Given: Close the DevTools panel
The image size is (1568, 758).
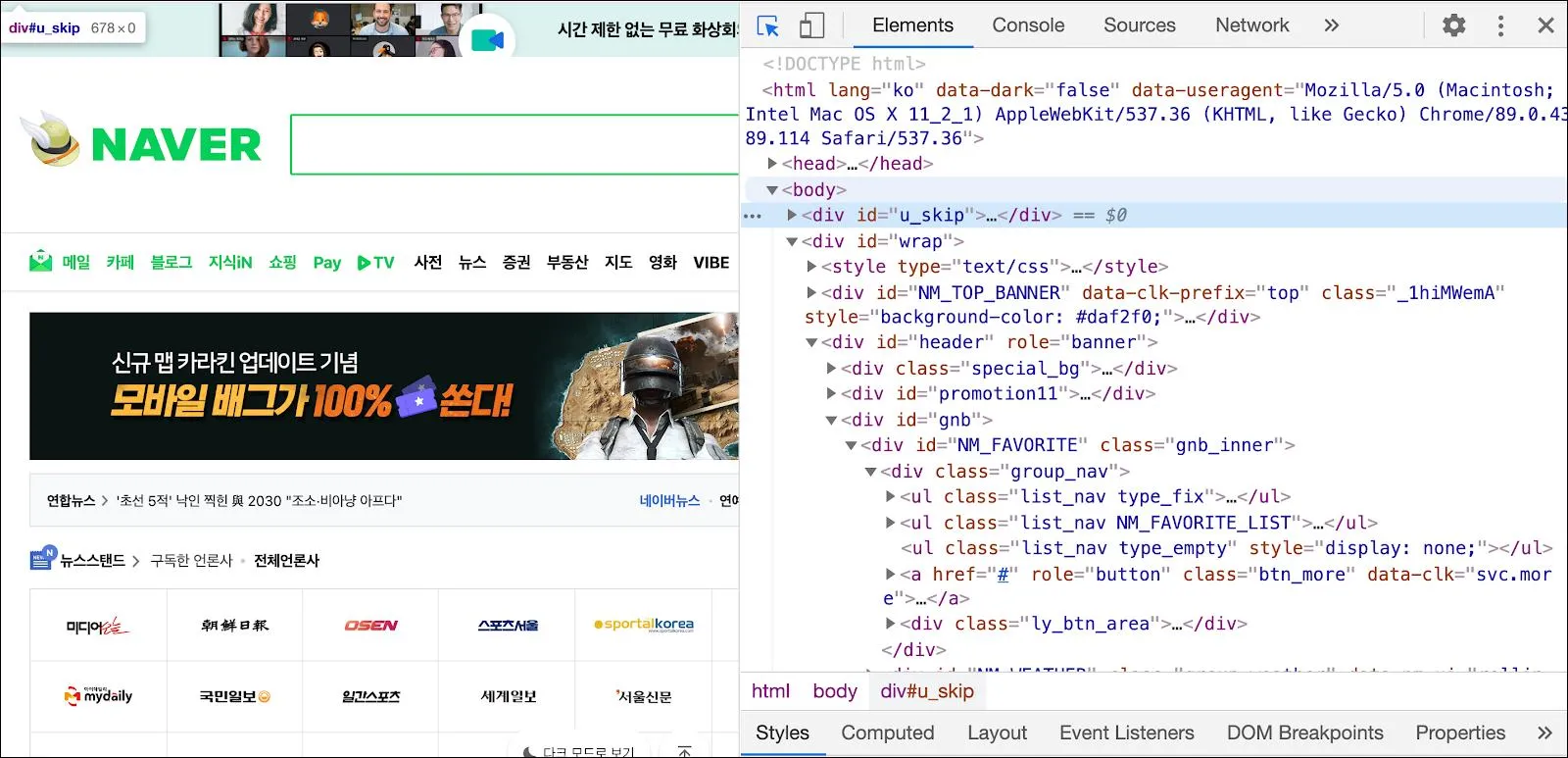Looking at the screenshot, I should (x=1545, y=25).
